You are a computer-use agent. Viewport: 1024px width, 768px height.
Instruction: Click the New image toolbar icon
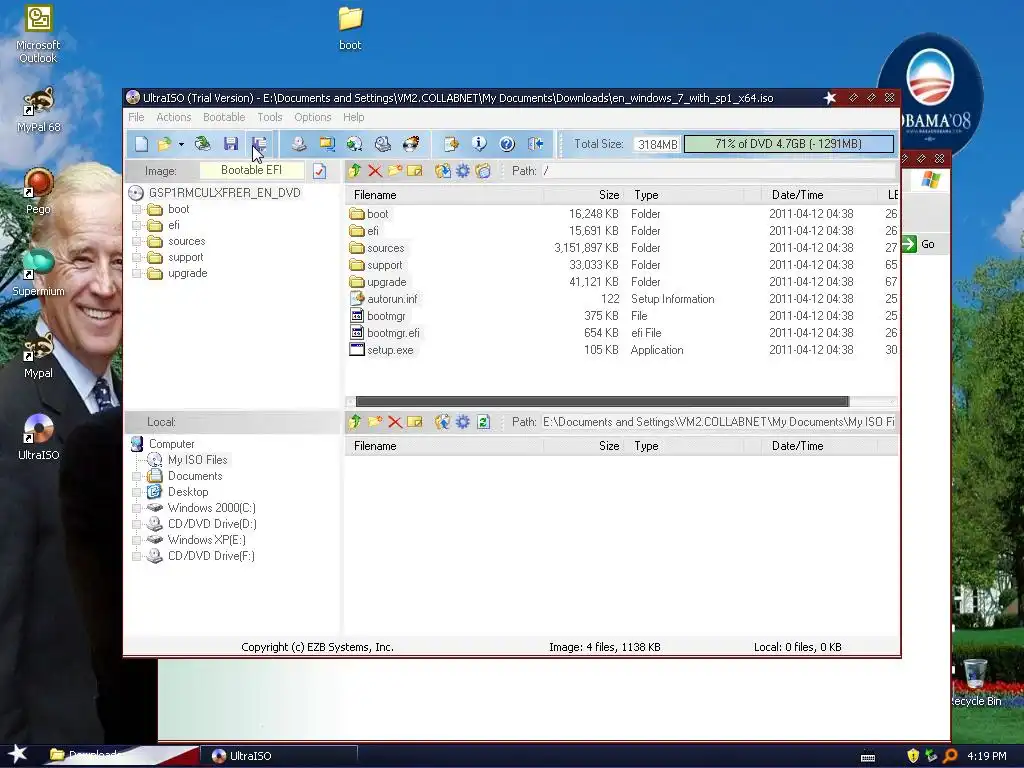(141, 144)
